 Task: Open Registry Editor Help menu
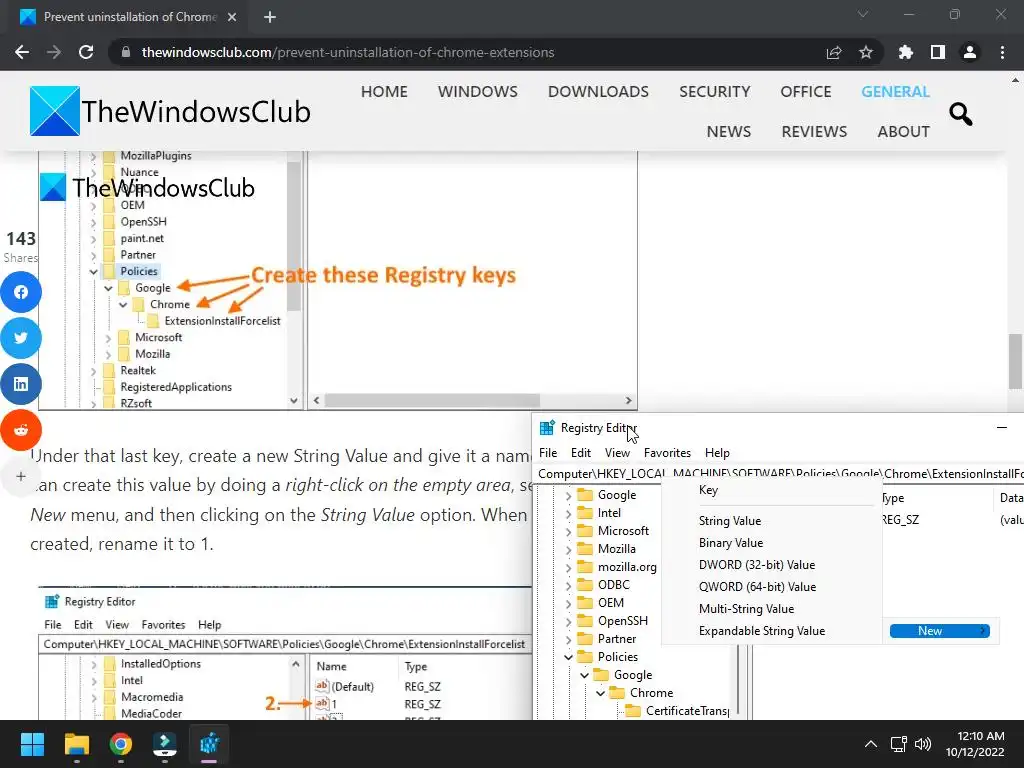717,453
